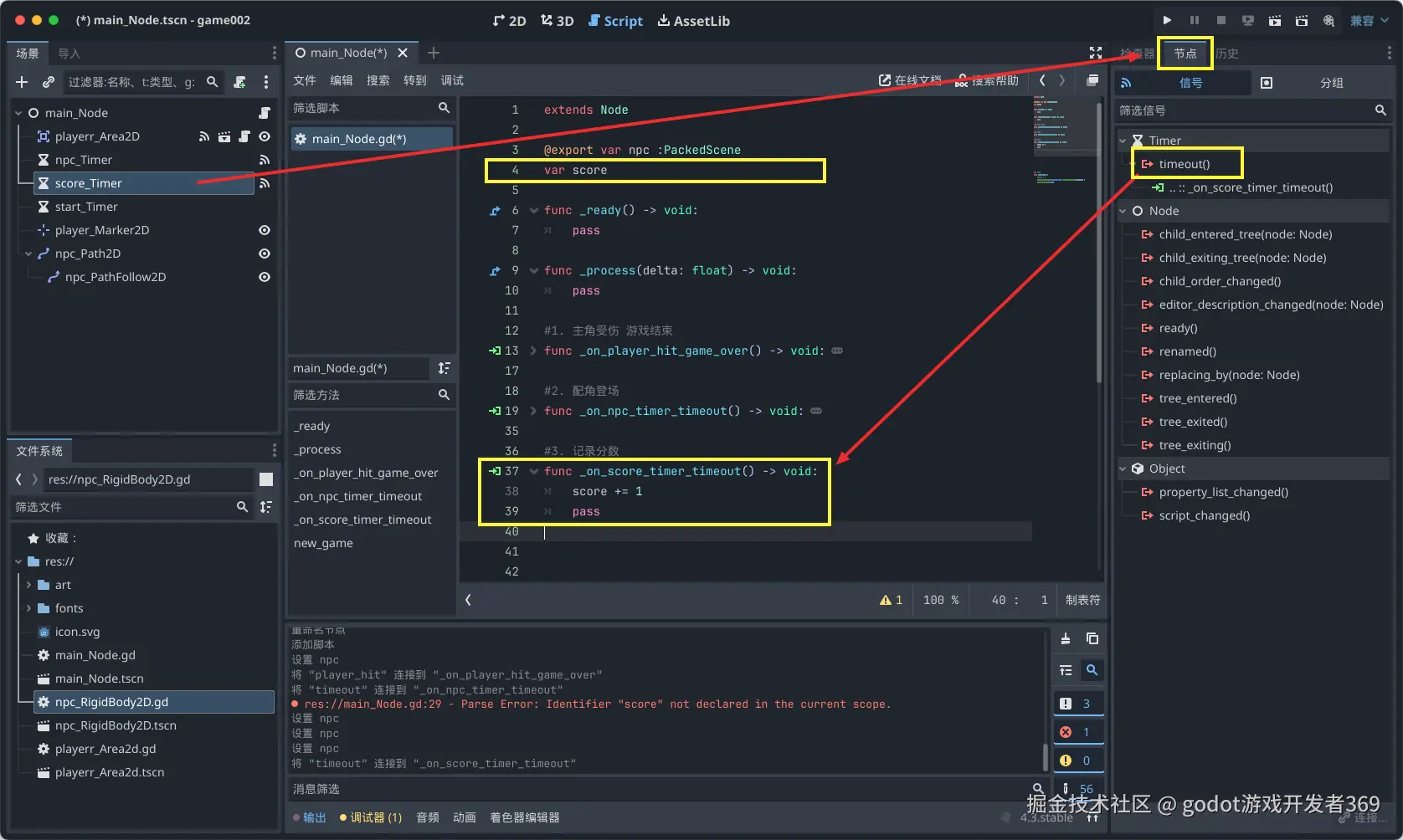Switch to the 导入 dock tab
This screenshot has width=1403, height=840.
coord(69,54)
